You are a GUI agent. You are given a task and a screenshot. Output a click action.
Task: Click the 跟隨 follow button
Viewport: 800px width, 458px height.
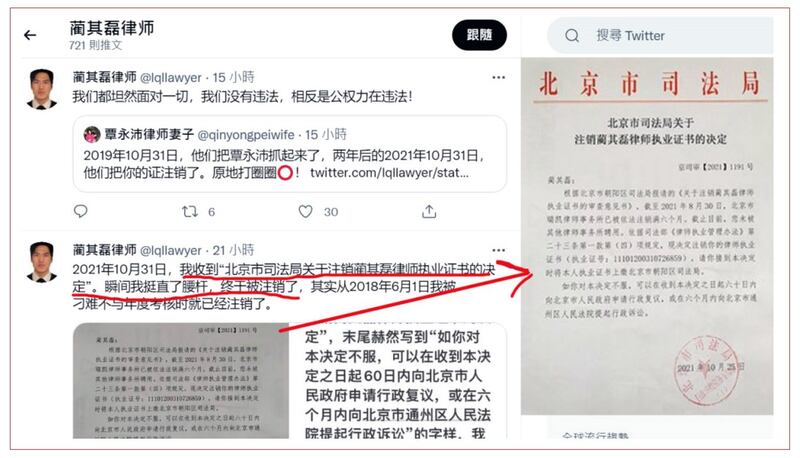(x=479, y=35)
